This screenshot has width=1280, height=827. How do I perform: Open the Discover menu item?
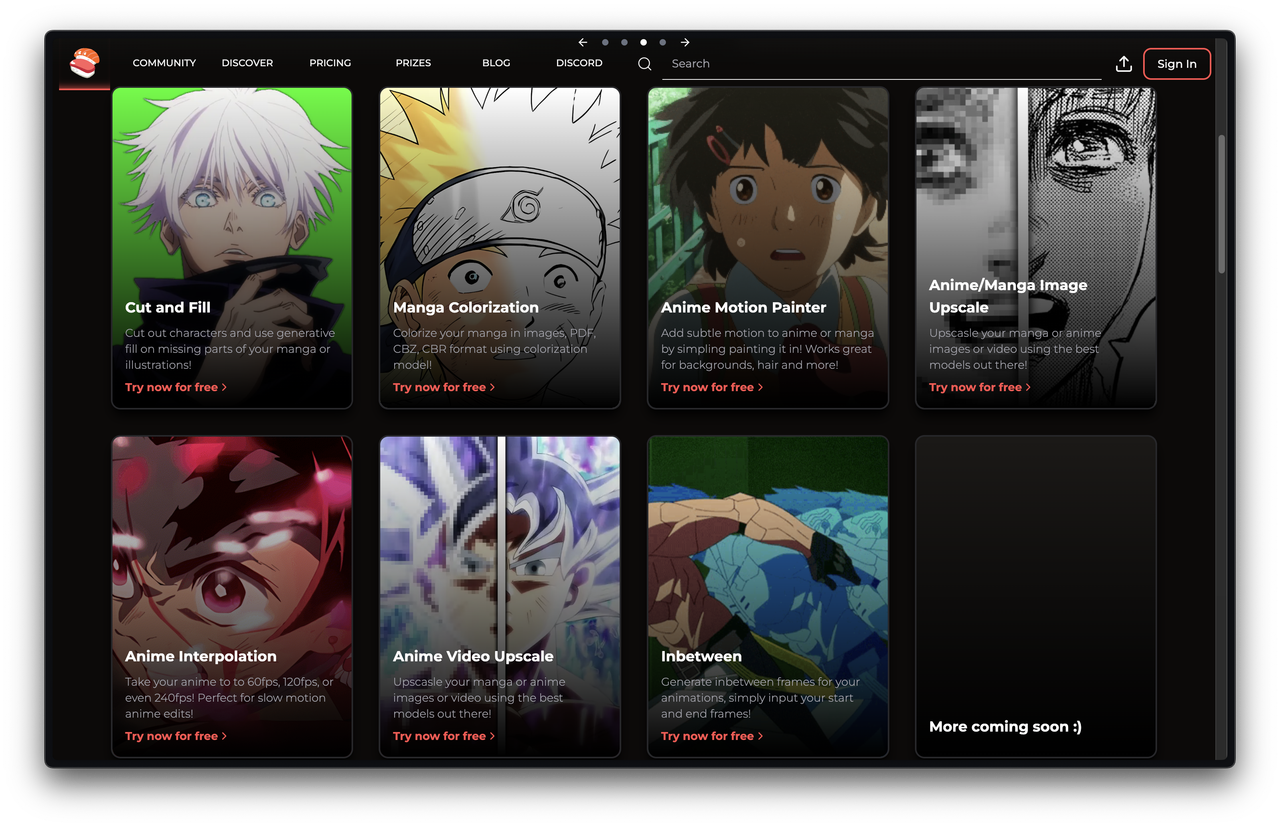pos(247,63)
